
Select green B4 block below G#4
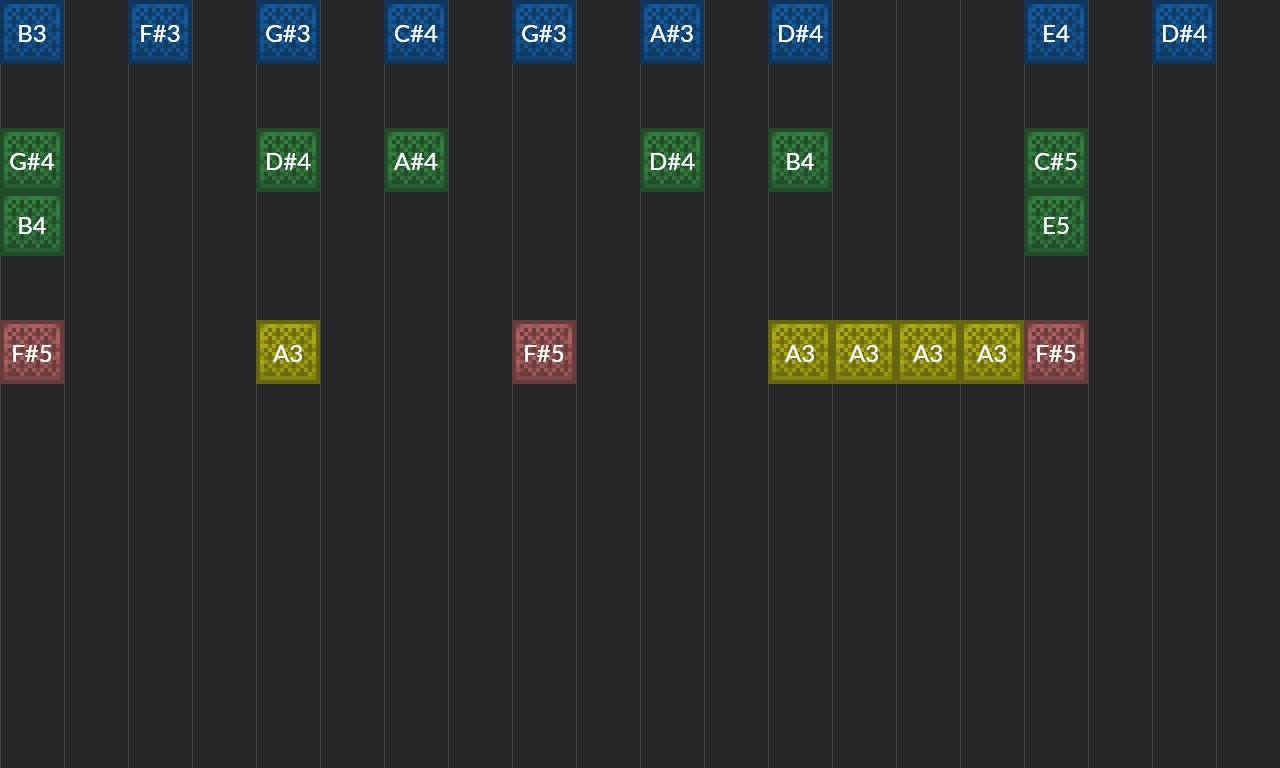tap(32, 224)
